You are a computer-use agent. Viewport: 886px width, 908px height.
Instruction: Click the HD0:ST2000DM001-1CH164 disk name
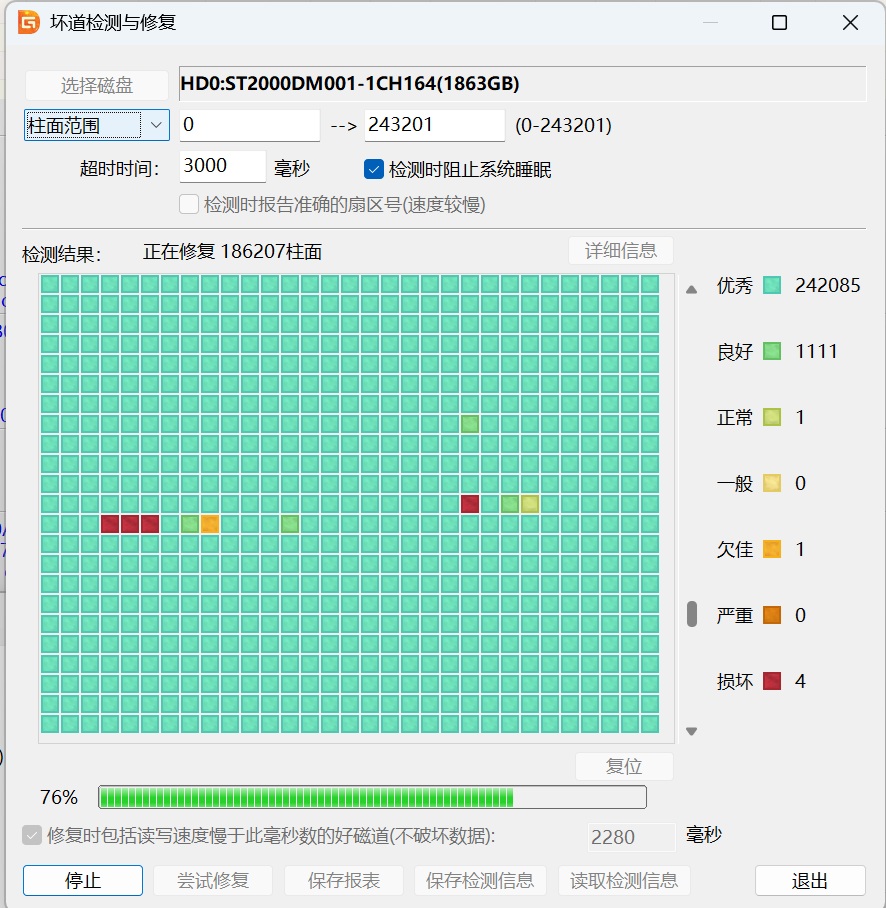350,84
